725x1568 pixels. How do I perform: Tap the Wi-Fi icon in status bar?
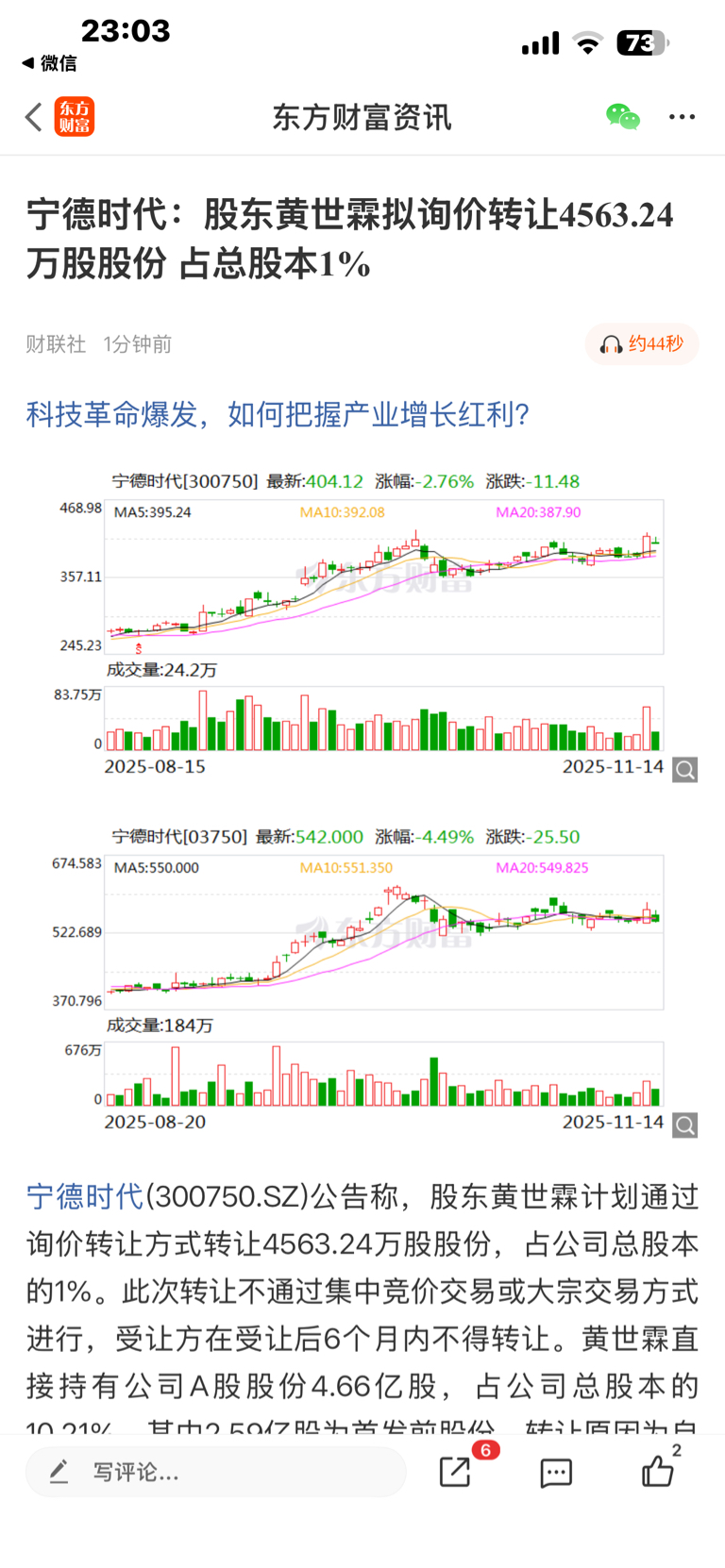point(588,43)
